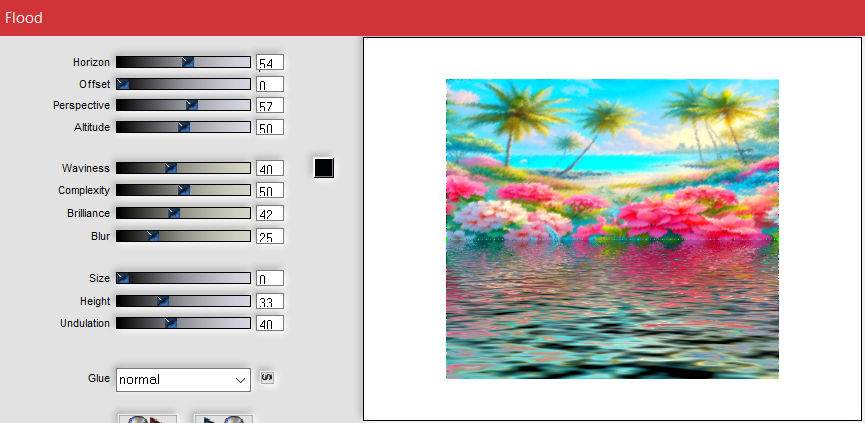Viewport: 865px width, 423px height.
Task: Select the Waviness value field
Action: tap(270, 168)
